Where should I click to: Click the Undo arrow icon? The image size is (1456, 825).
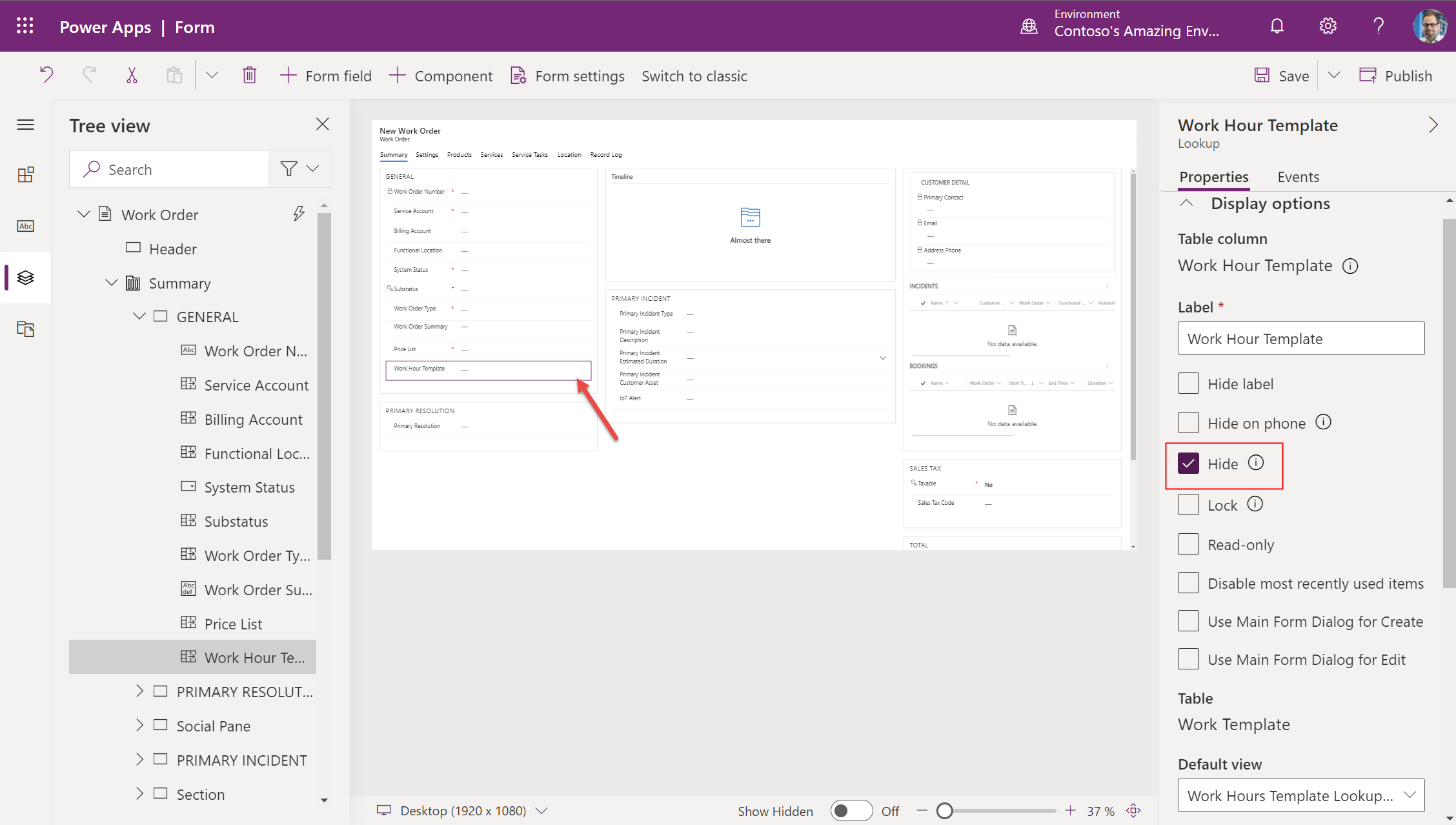coord(46,76)
